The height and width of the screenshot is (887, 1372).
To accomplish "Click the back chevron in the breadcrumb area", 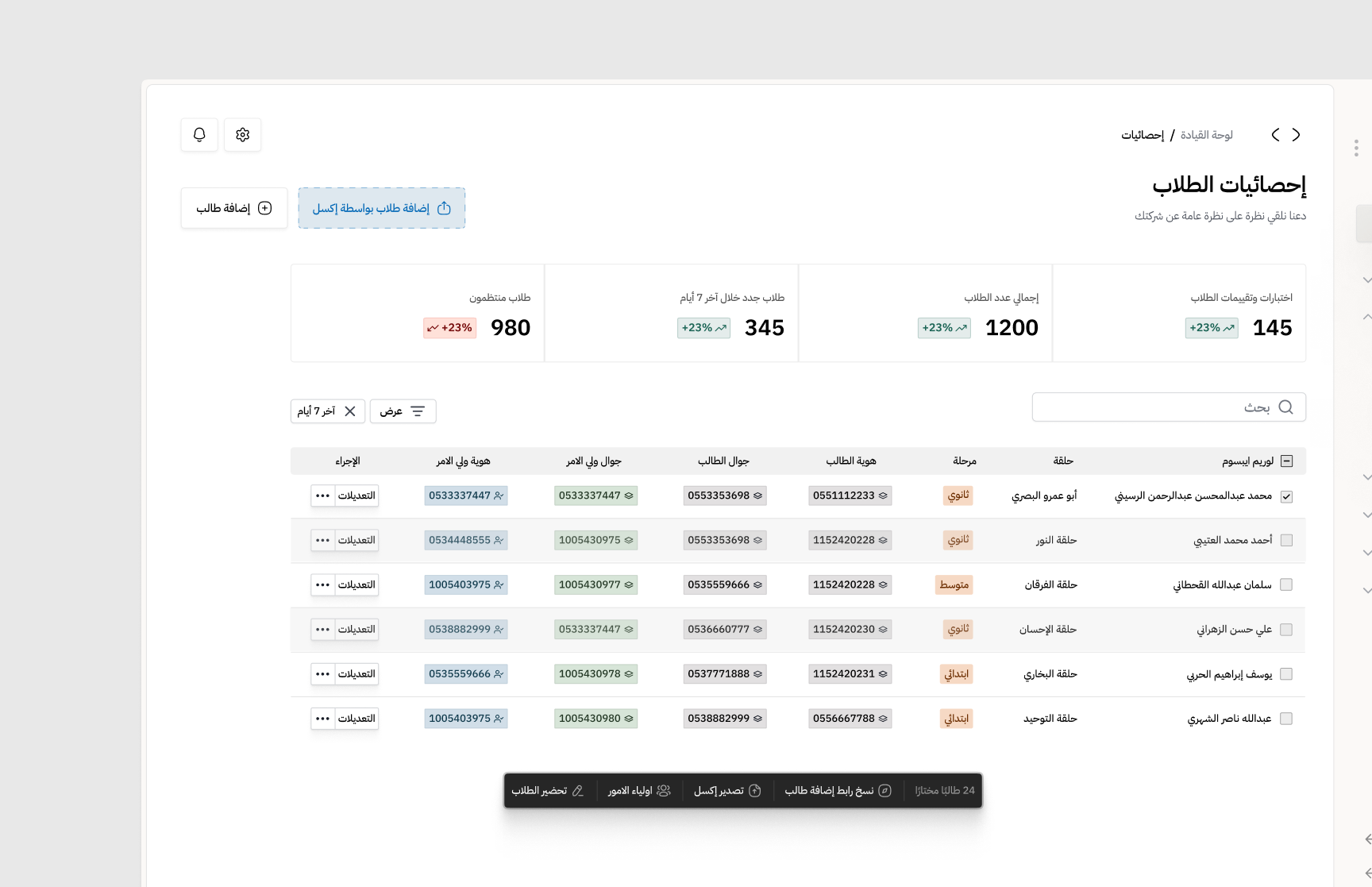I will (x=1297, y=134).
